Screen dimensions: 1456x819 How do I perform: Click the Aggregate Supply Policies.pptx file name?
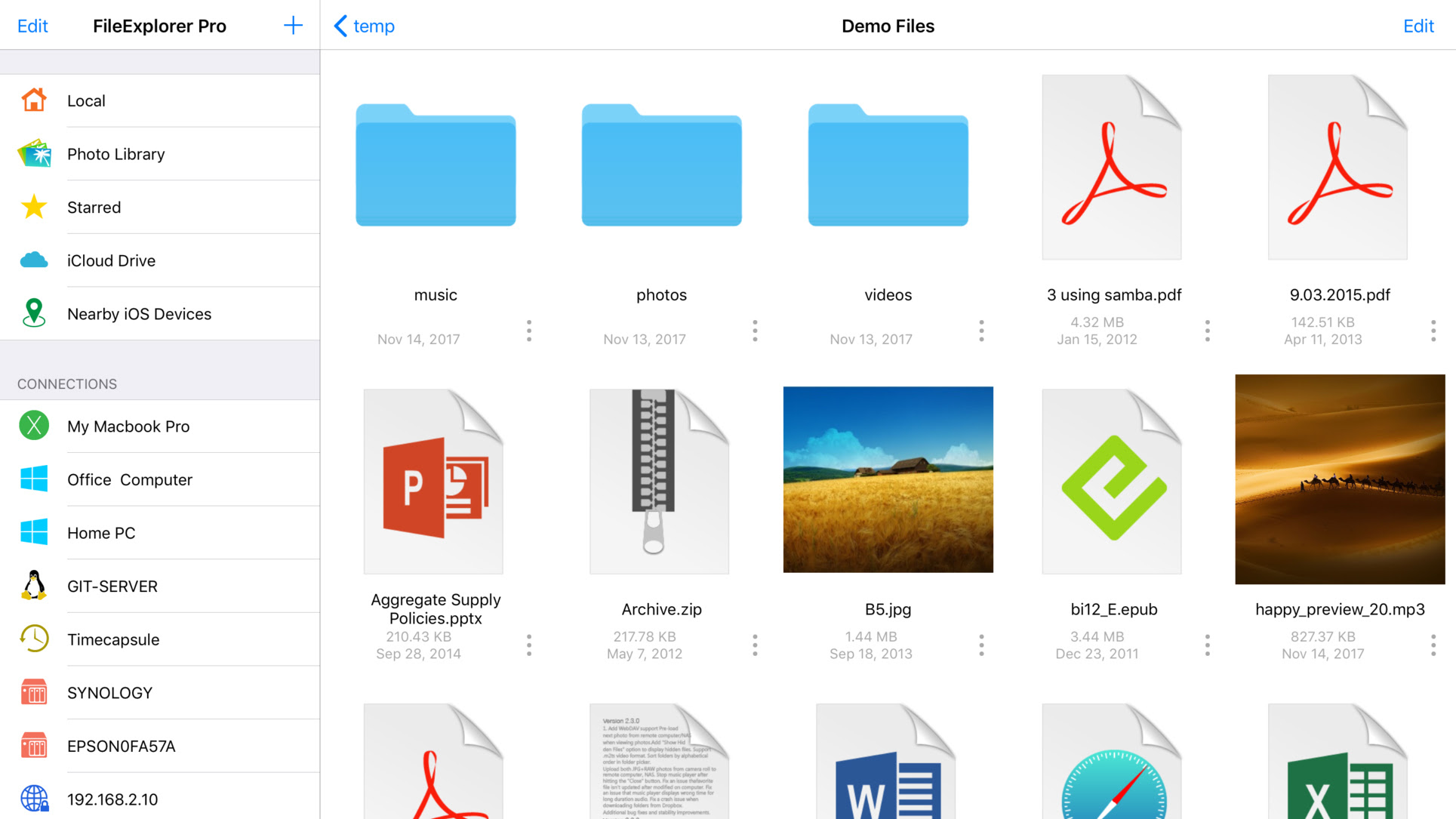[436, 608]
